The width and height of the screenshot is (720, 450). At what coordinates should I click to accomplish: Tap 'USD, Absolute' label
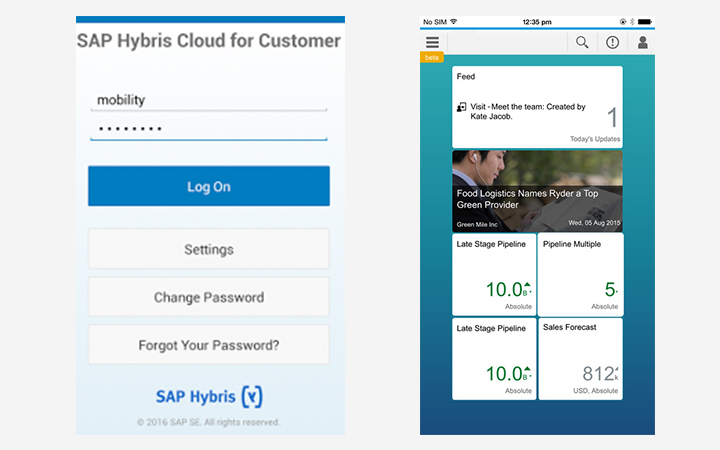[596, 391]
